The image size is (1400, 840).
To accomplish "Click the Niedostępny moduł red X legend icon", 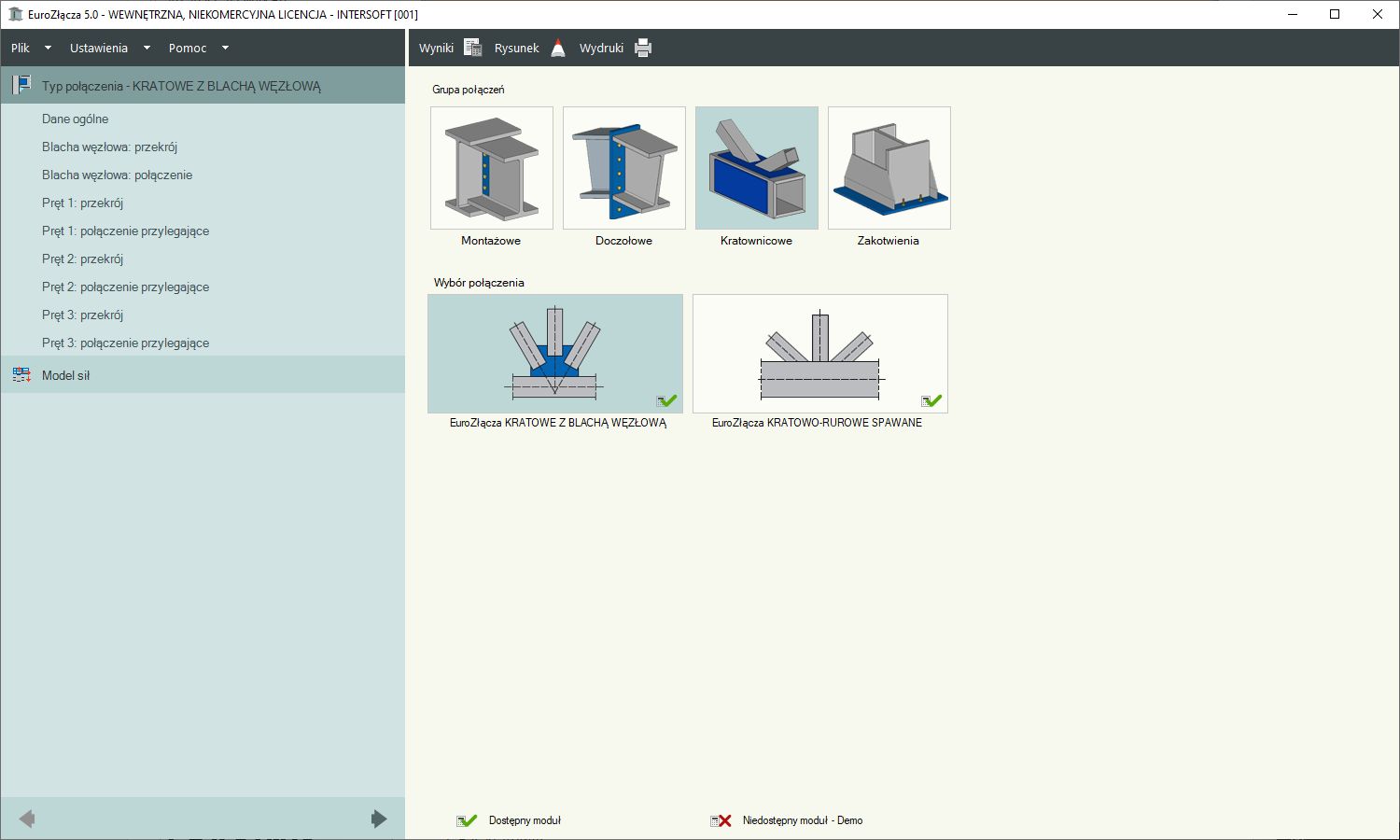I will coord(721,820).
